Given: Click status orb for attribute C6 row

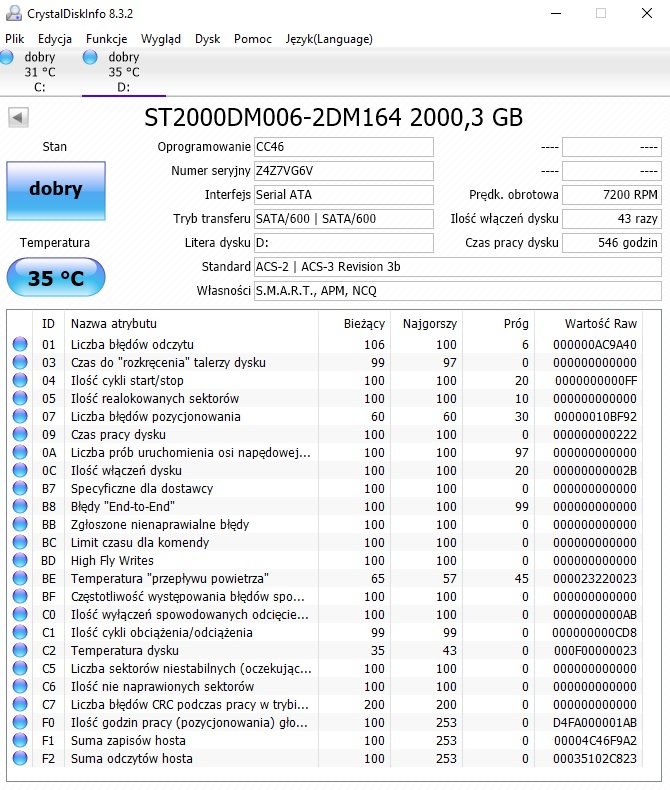Looking at the screenshot, I should 20,686.
